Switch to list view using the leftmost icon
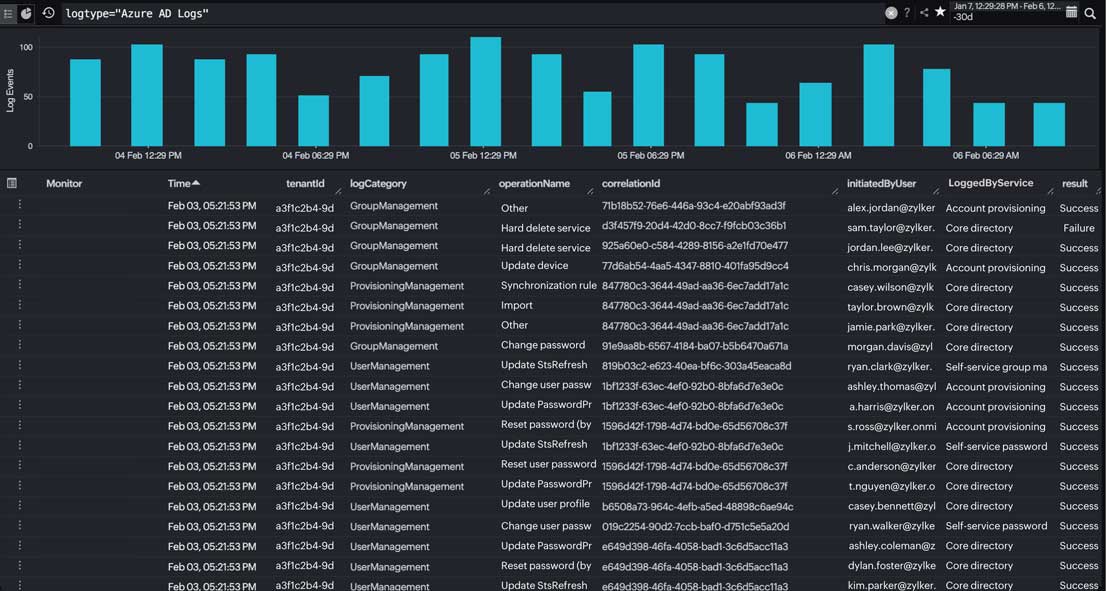The width and height of the screenshot is (1114, 591). (x=9, y=13)
